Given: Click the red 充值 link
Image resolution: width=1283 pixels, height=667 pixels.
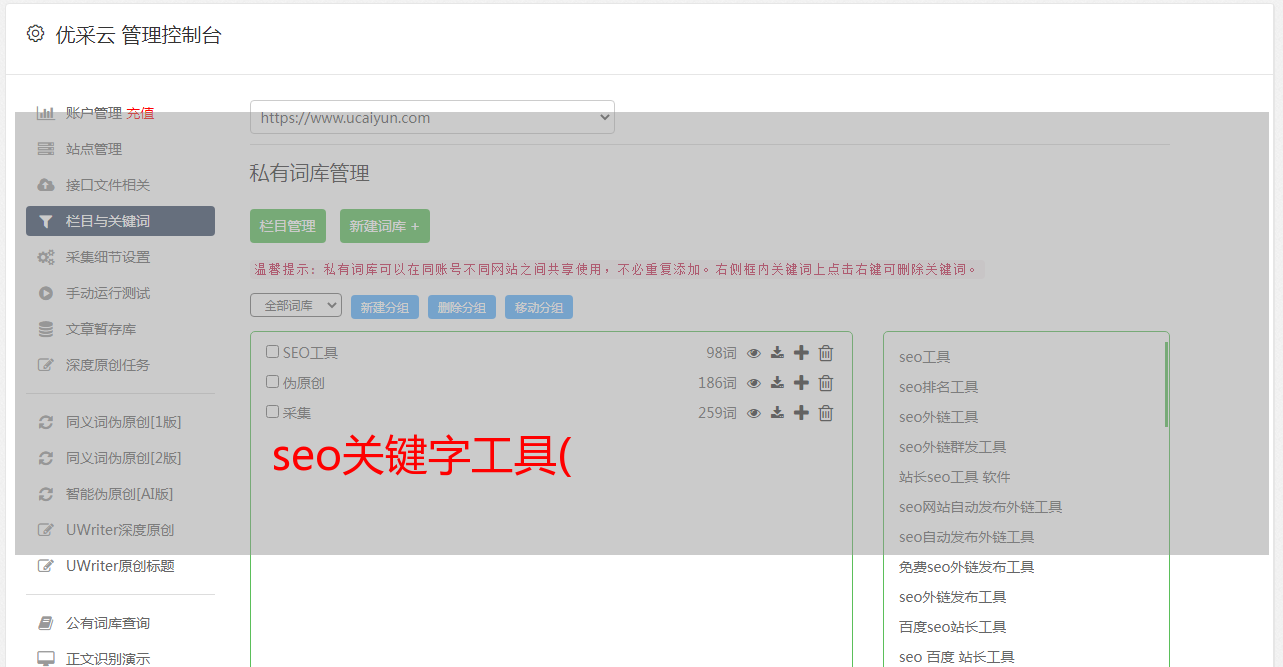Looking at the screenshot, I should [x=140, y=113].
